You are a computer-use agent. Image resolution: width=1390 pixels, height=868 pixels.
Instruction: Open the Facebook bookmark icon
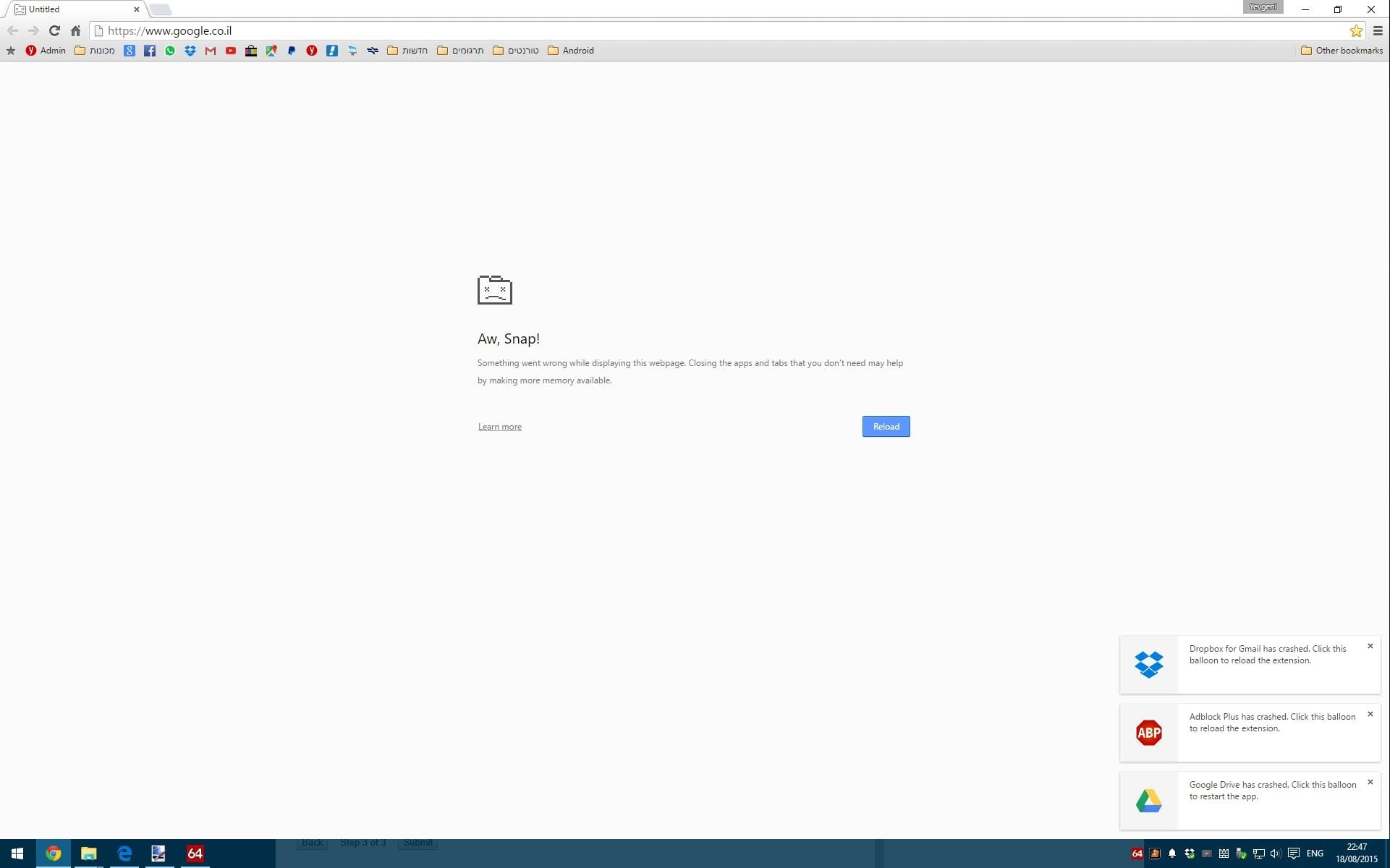click(150, 51)
